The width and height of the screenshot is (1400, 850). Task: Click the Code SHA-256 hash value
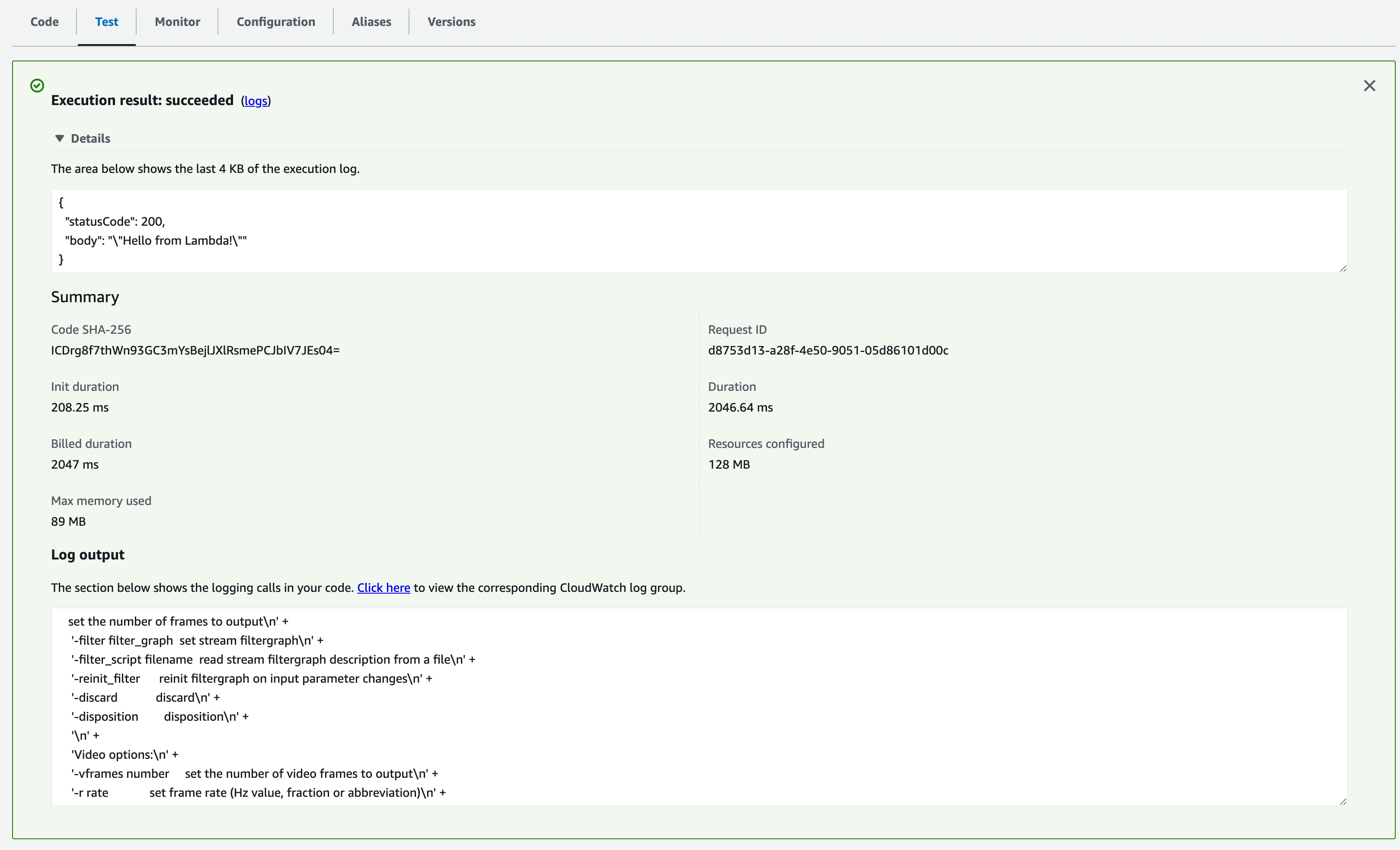[195, 351]
